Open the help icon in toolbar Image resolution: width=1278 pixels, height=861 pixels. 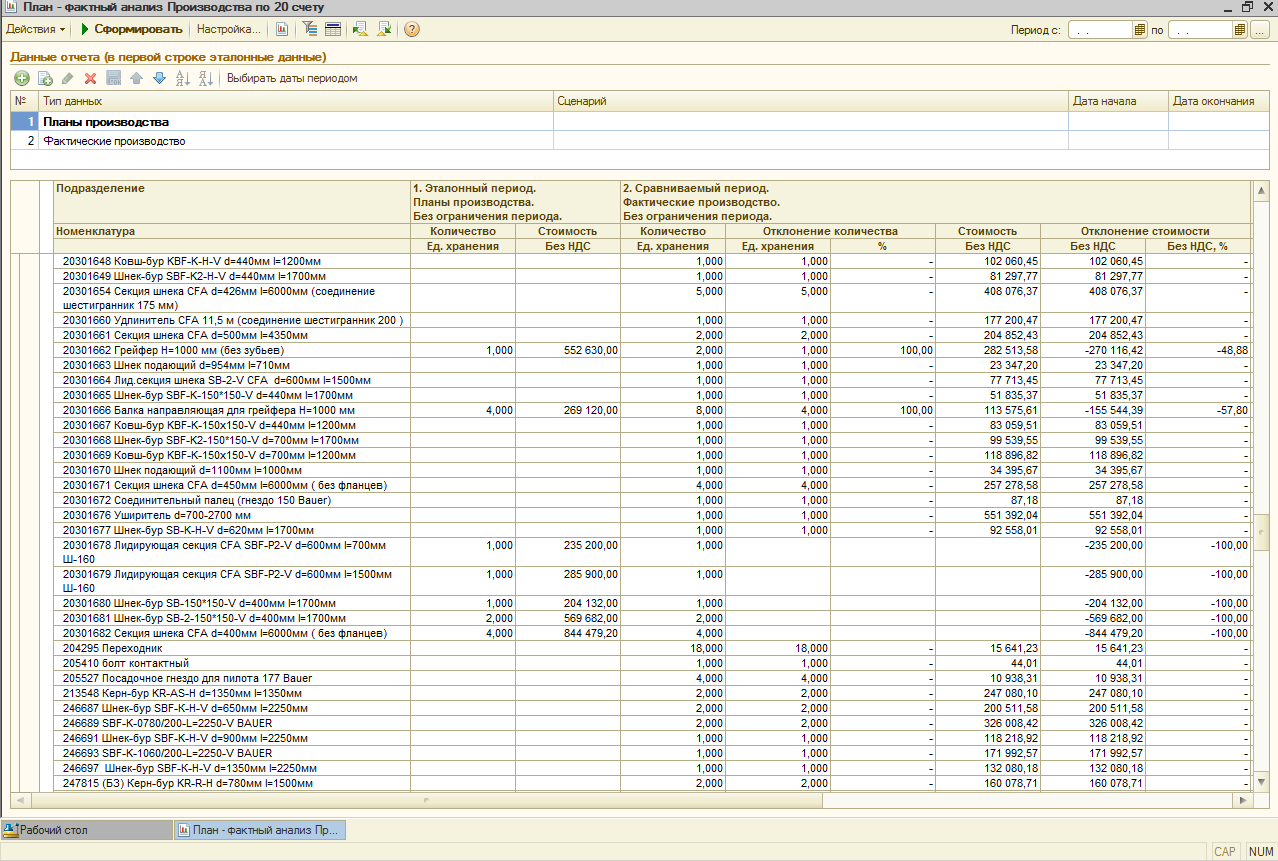[411, 29]
